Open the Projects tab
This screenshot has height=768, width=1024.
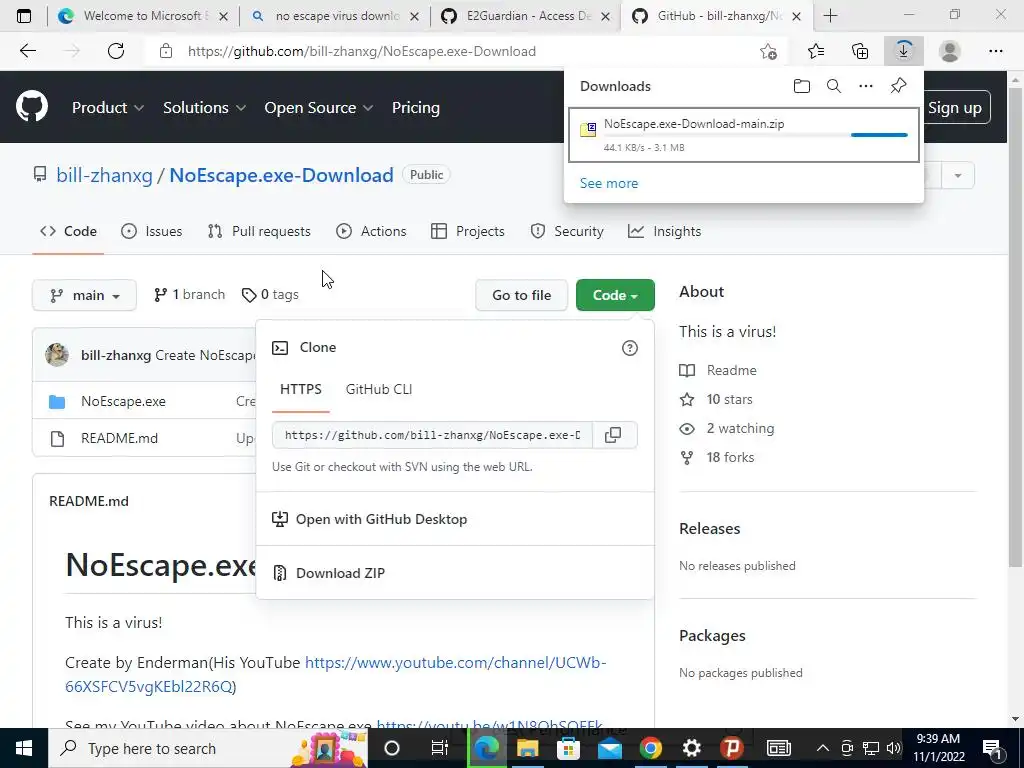468,231
